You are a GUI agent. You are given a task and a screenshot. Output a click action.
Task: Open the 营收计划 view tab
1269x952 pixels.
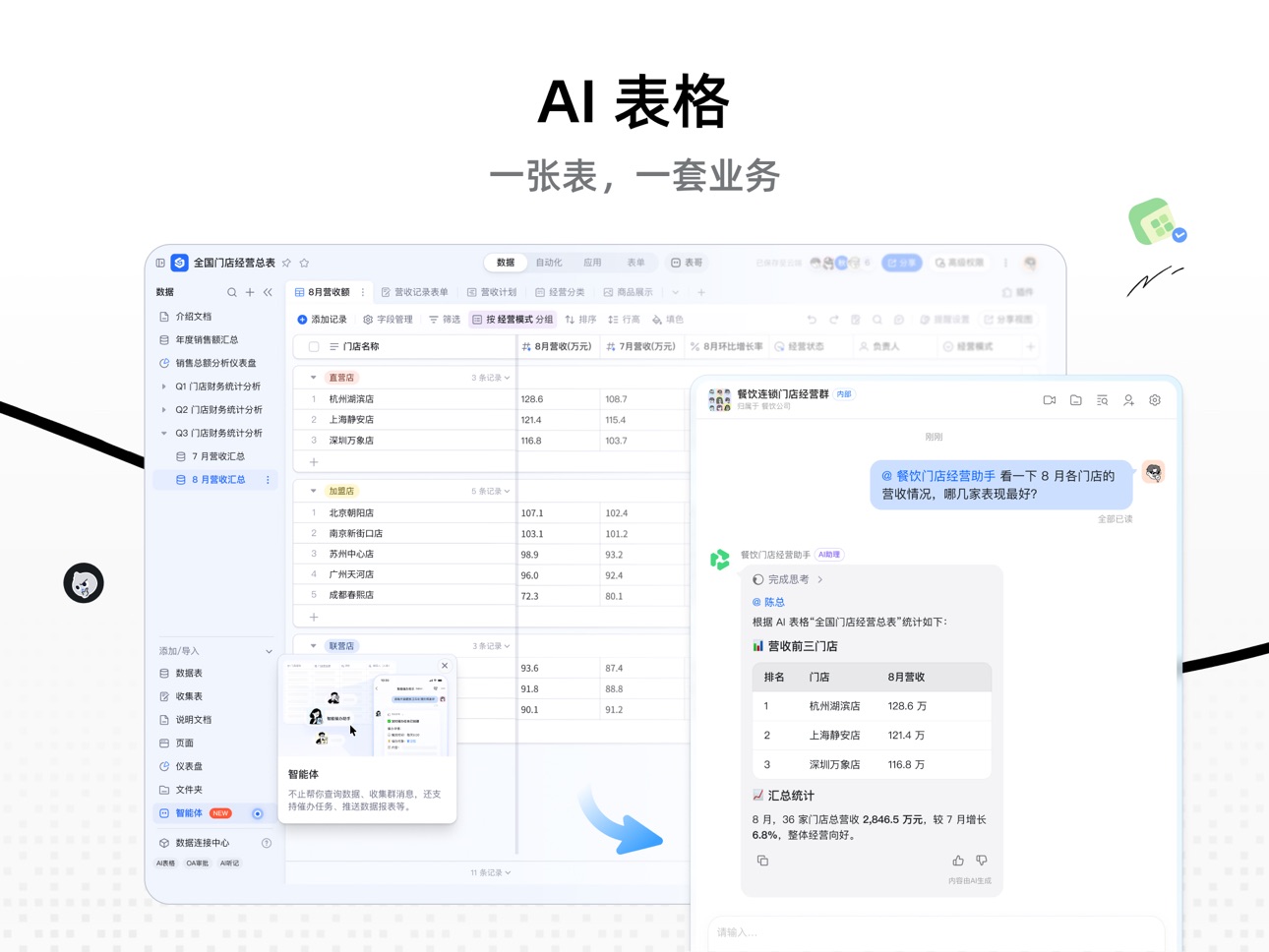point(492,292)
